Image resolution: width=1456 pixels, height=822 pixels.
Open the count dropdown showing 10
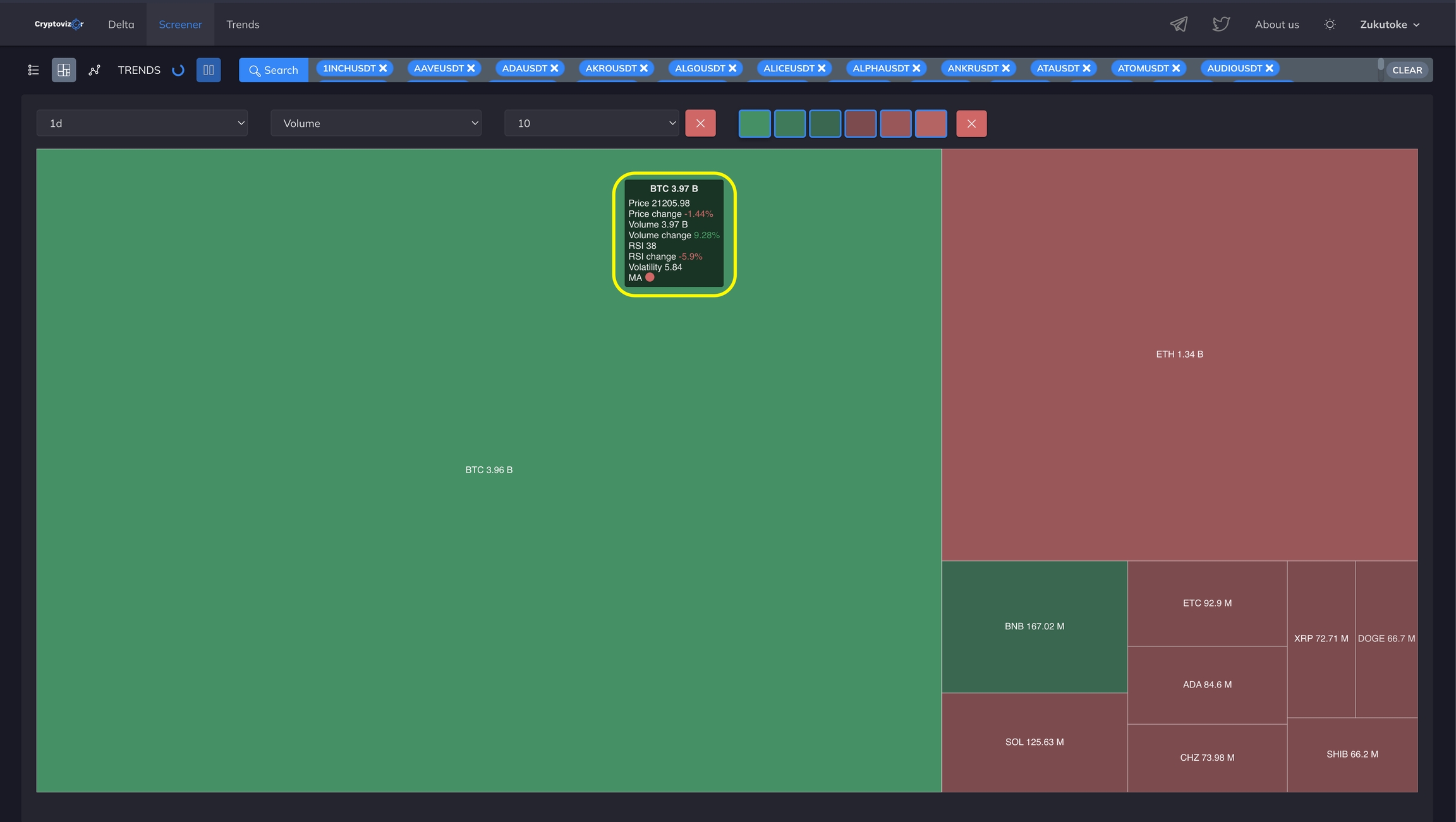pyautogui.click(x=591, y=123)
